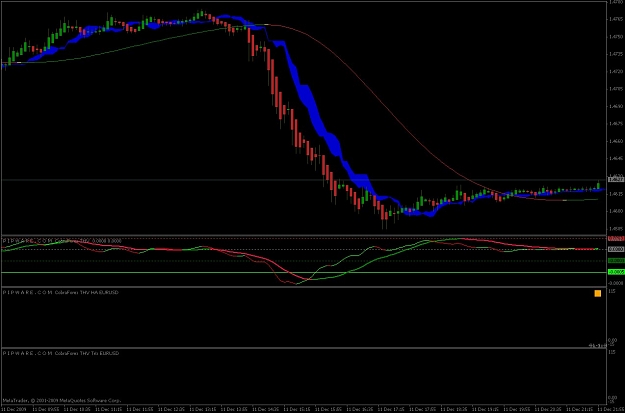The height and width of the screenshot is (413, 625).
Task: Click the top oscillator panel indicator label
Action: [62, 240]
